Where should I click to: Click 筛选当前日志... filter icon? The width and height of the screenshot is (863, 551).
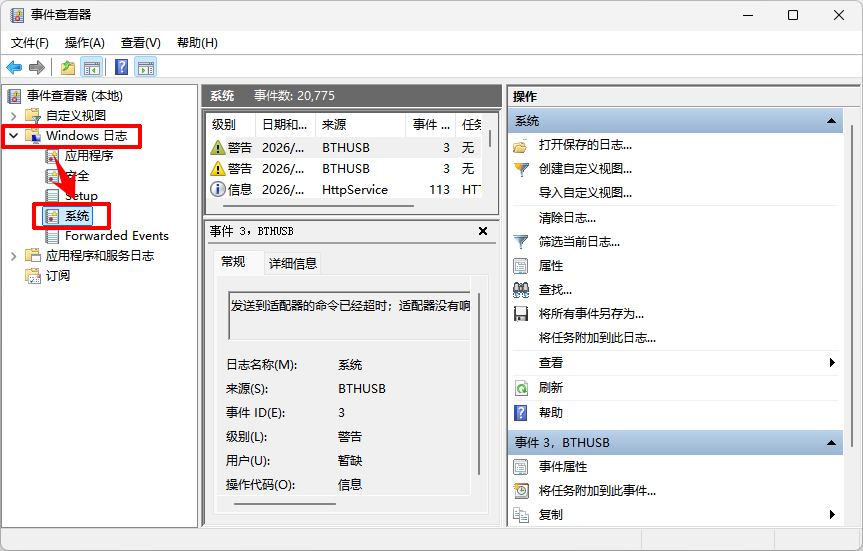tap(521, 242)
